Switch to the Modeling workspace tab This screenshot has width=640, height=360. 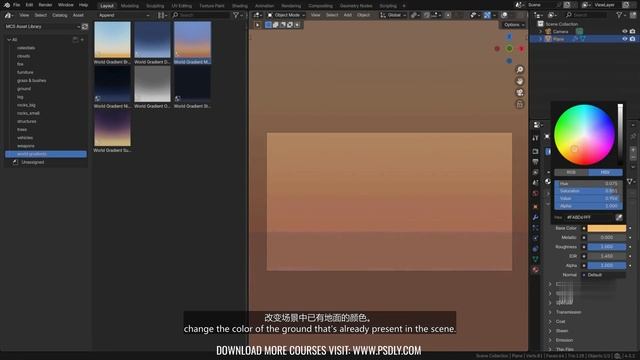pyautogui.click(x=130, y=6)
